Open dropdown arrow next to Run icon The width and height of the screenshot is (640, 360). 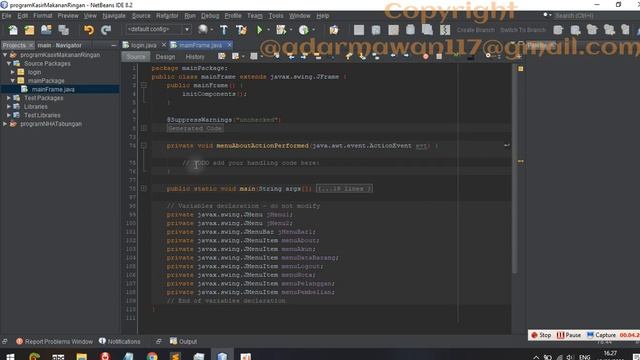pyautogui.click(x=268, y=30)
